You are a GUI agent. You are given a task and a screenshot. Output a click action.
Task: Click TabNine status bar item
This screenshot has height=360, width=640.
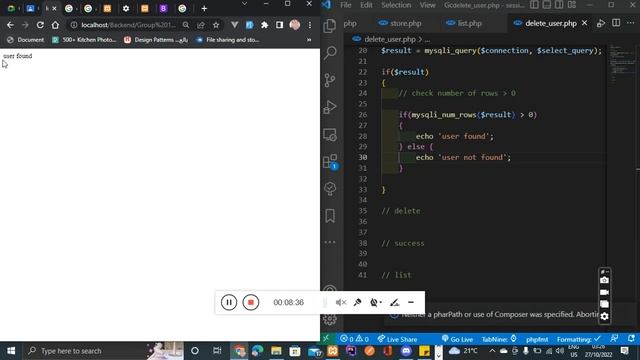pos(499,339)
